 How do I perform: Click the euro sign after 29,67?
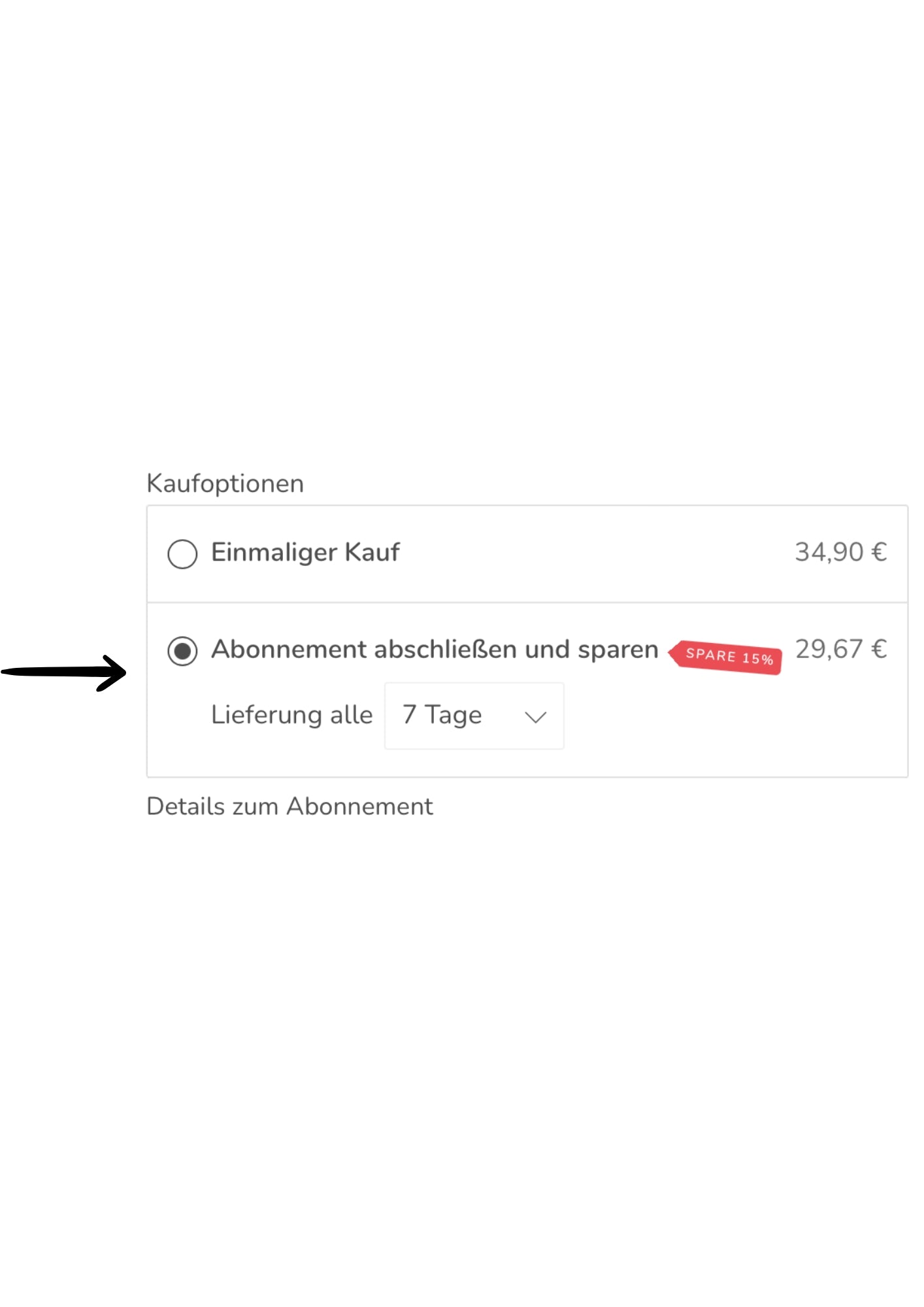click(879, 650)
